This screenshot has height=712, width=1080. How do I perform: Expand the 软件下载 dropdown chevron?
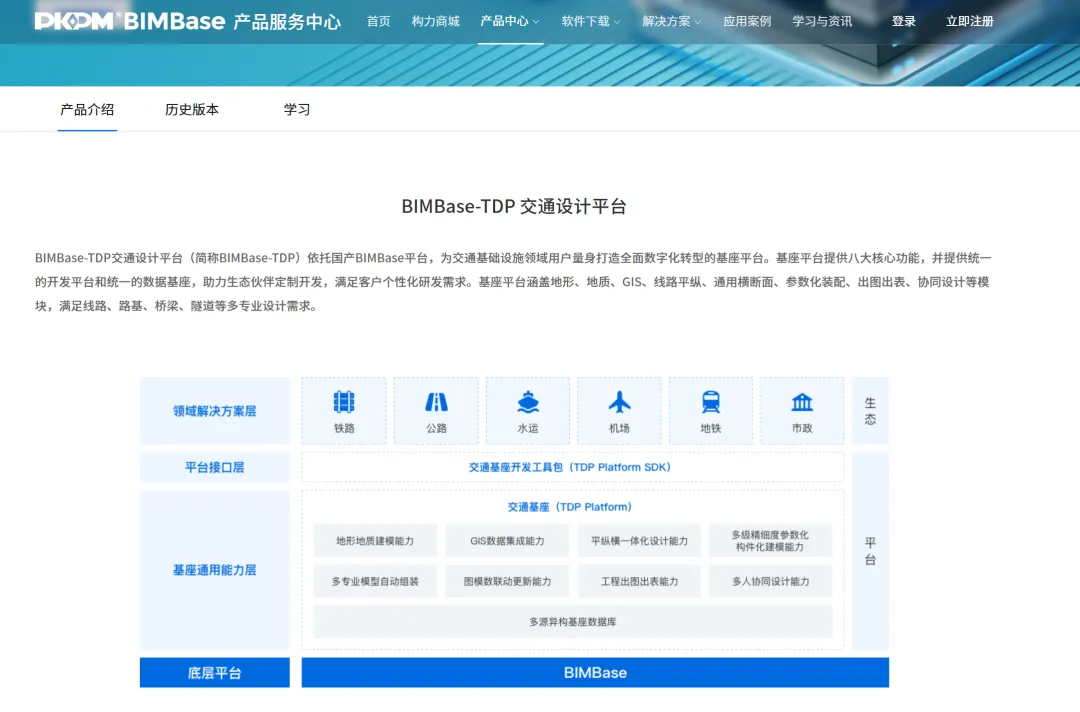[x=617, y=22]
